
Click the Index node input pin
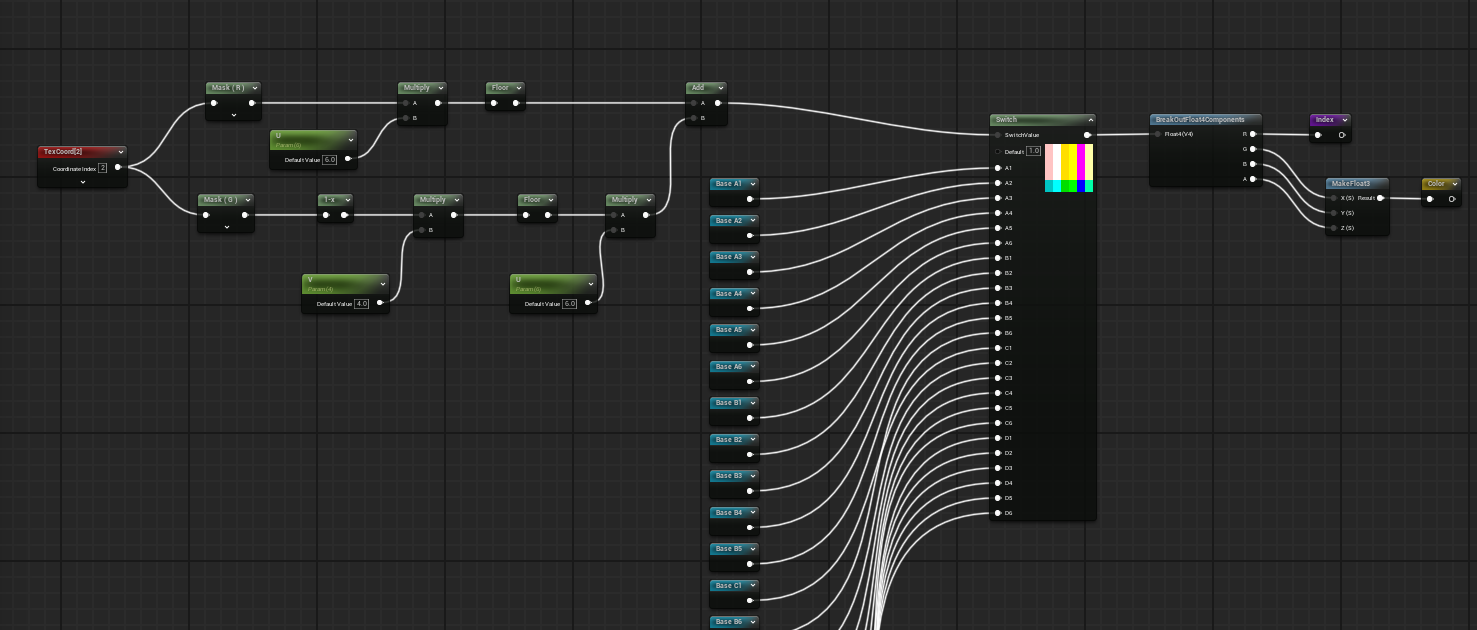coord(1319,135)
